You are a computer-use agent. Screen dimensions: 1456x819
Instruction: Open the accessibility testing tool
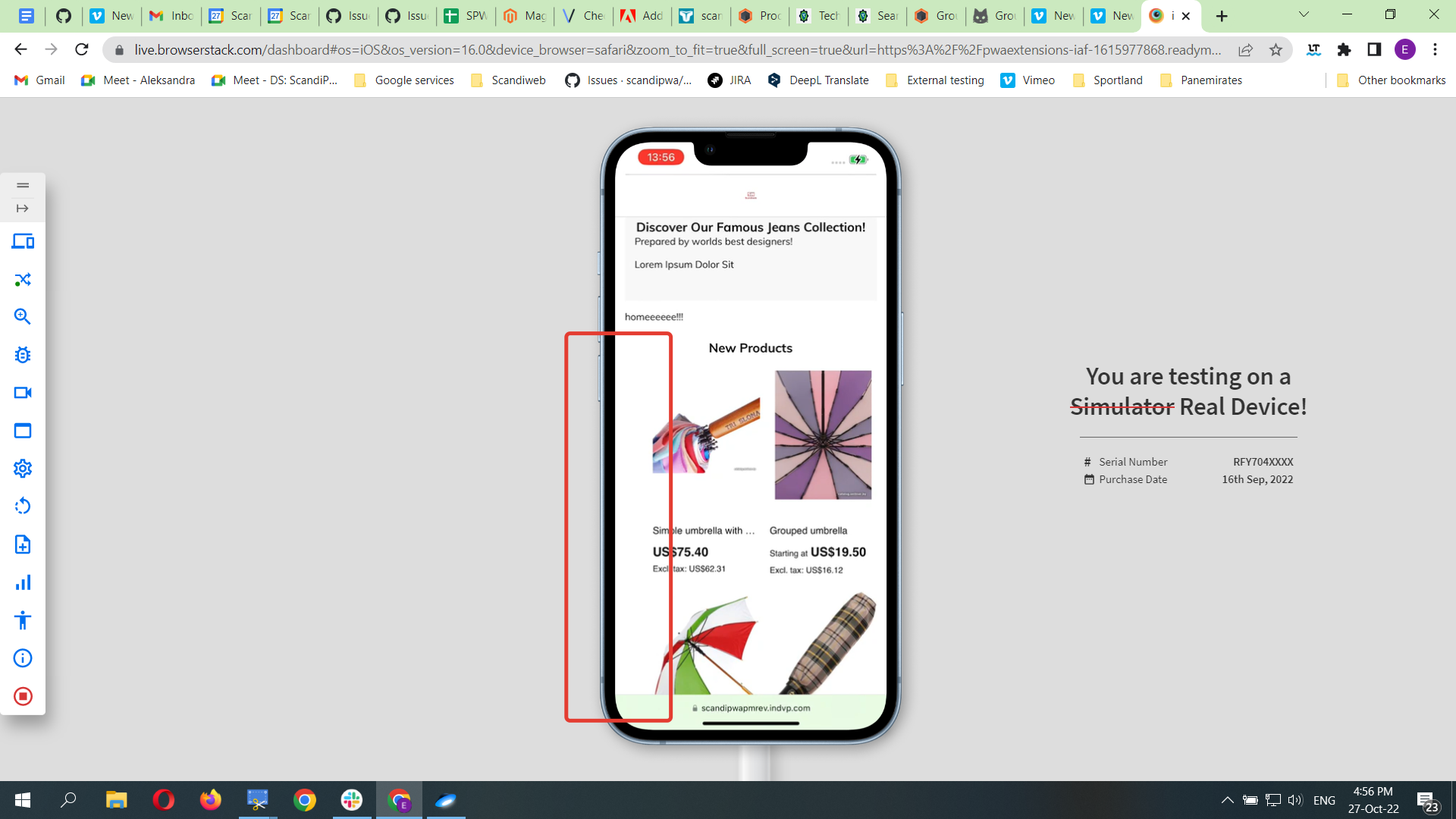(23, 620)
